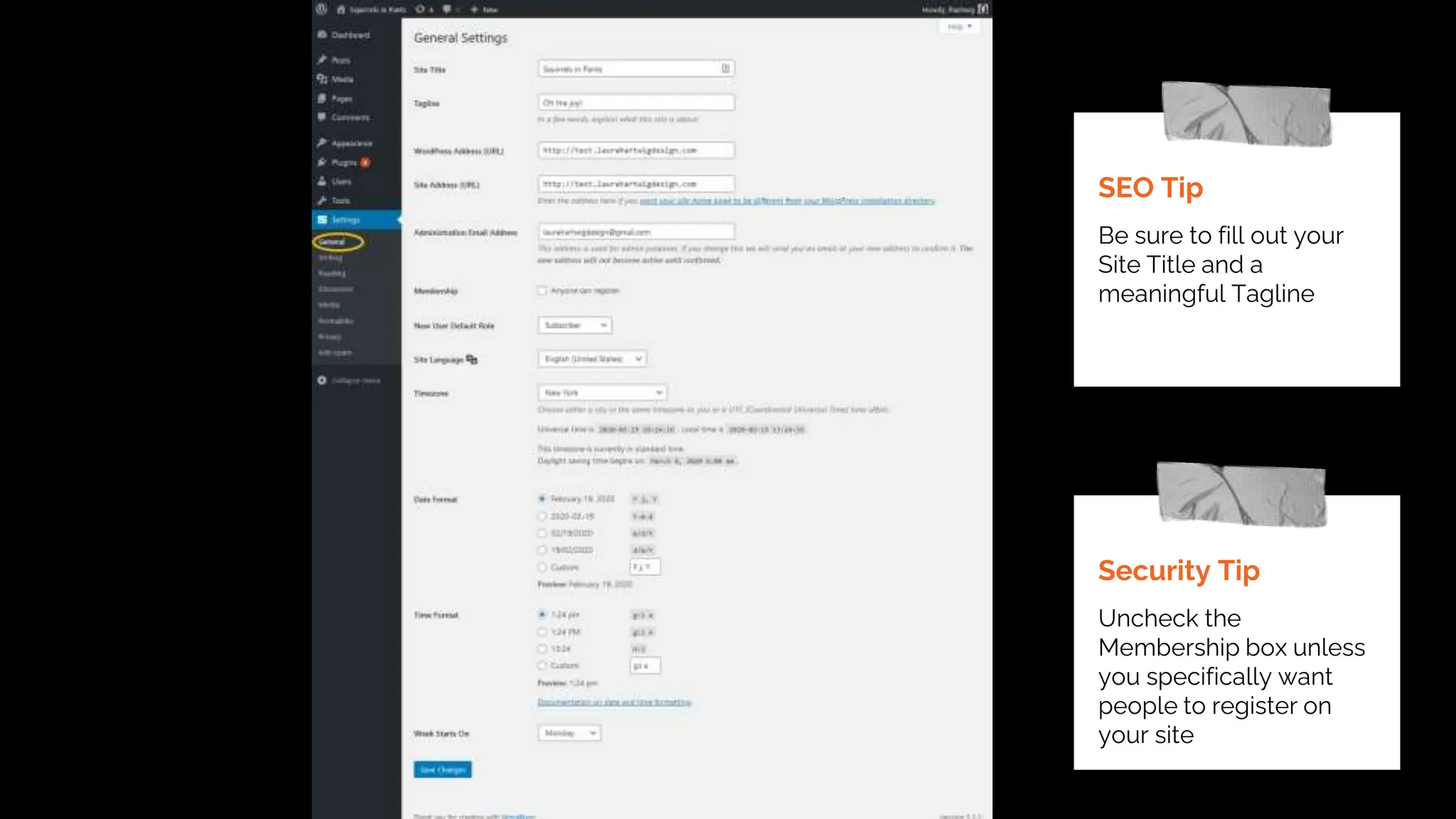Open Users icon in sidebar
This screenshot has width=1456, height=819.
pyautogui.click(x=322, y=181)
